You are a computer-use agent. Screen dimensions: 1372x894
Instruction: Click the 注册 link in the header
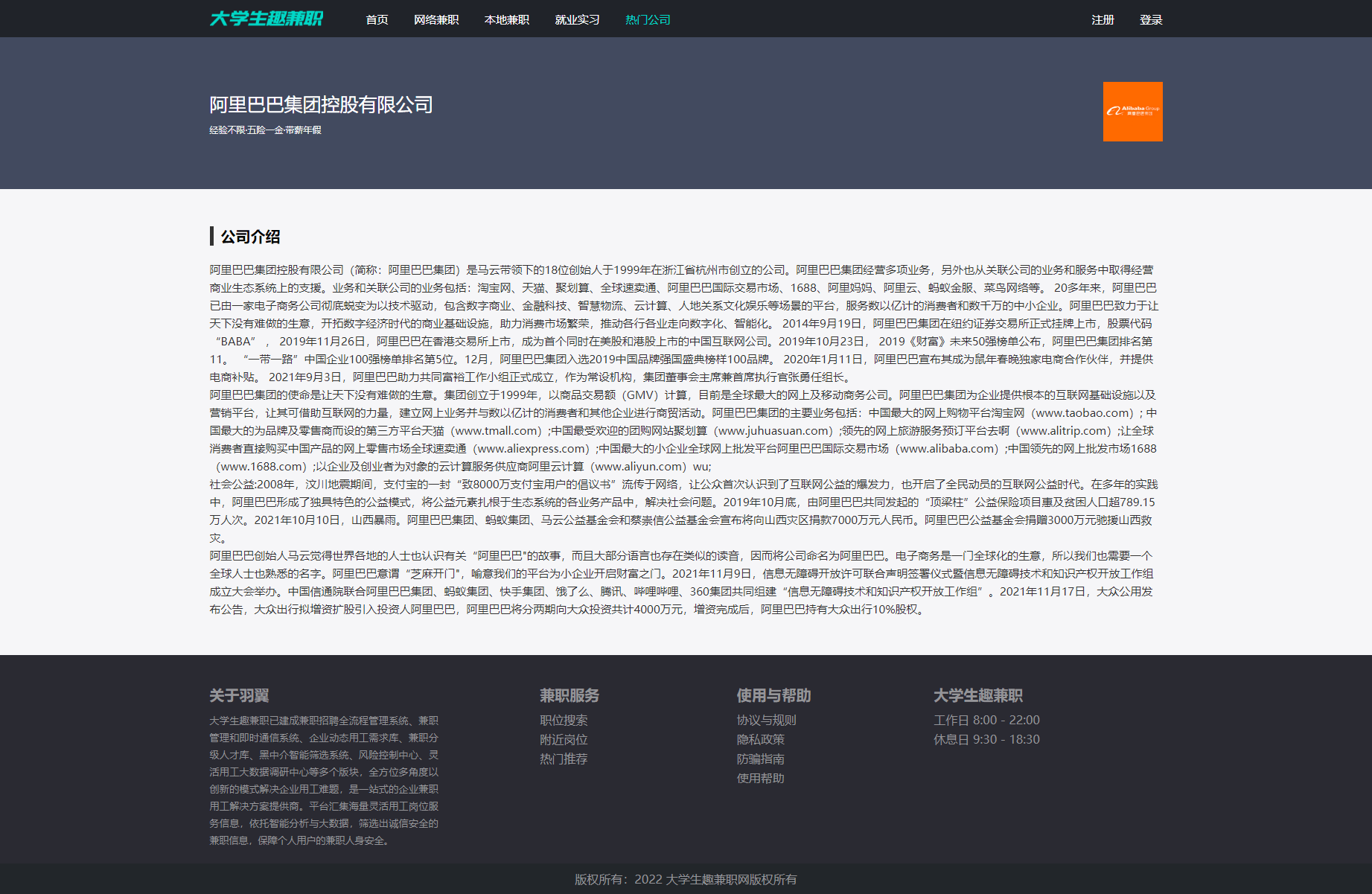pos(1103,19)
